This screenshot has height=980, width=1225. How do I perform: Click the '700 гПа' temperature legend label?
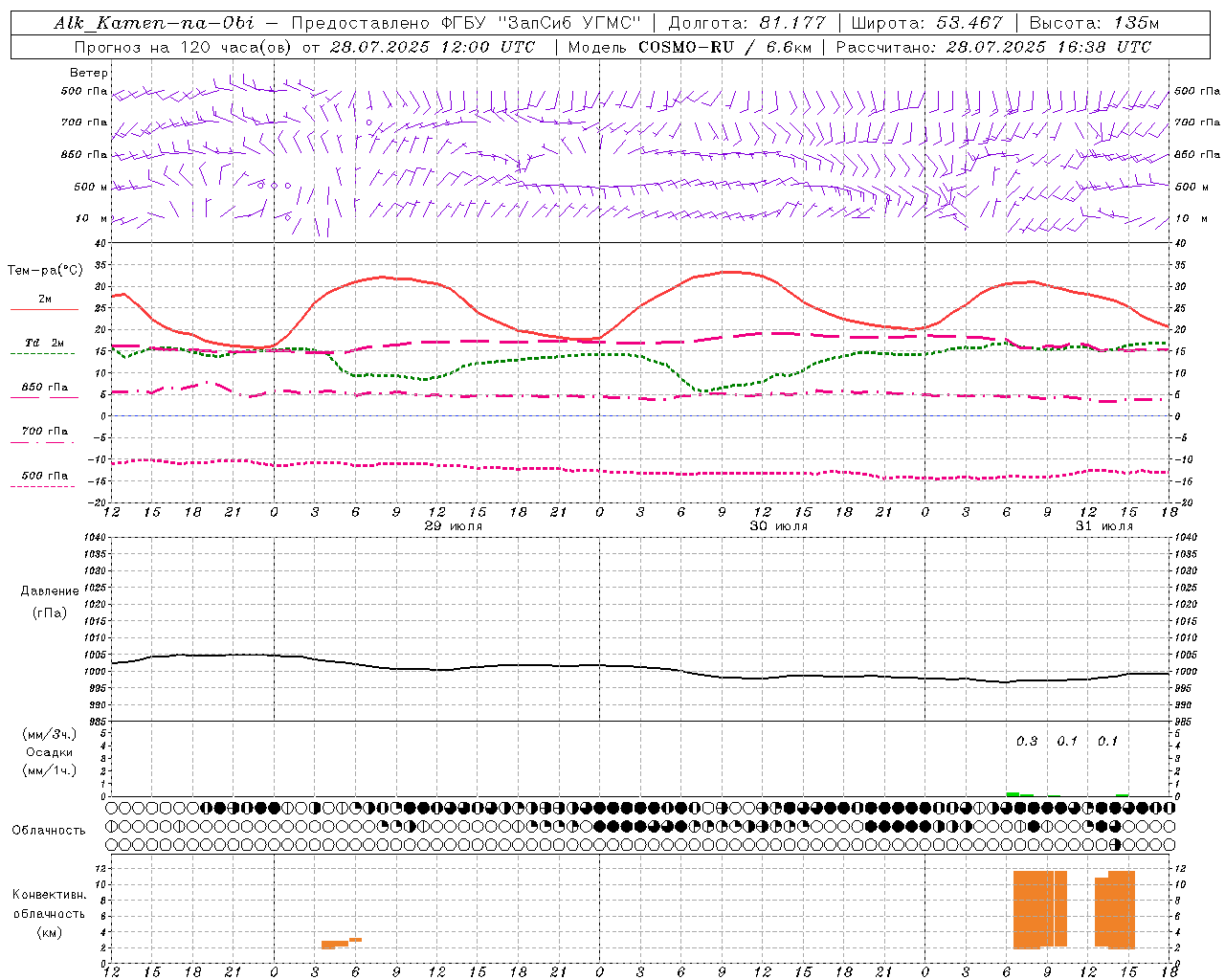tap(45, 431)
